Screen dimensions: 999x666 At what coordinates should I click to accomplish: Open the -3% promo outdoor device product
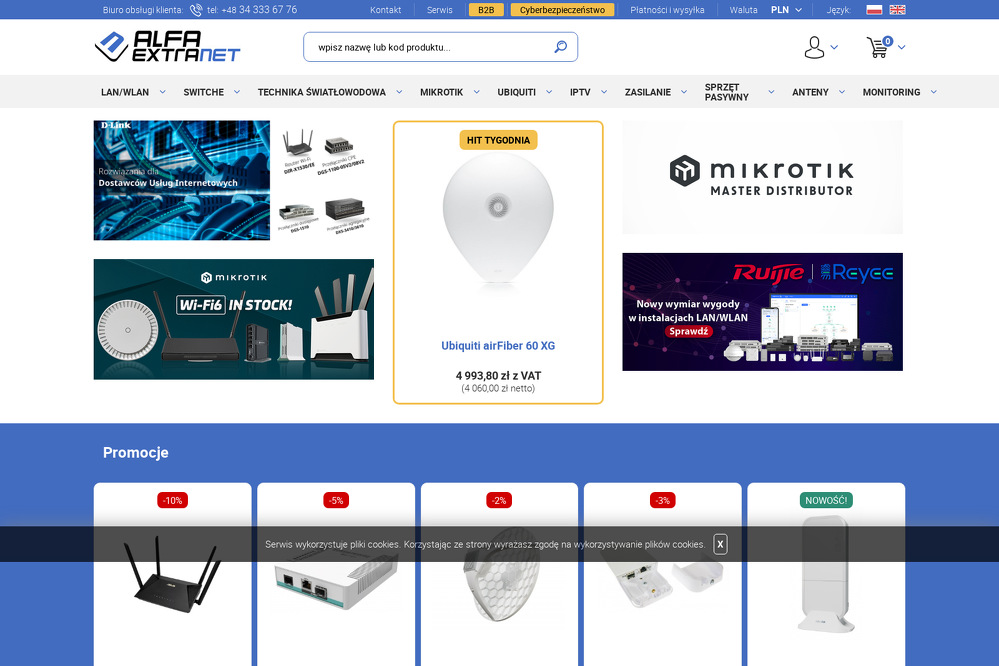click(663, 574)
